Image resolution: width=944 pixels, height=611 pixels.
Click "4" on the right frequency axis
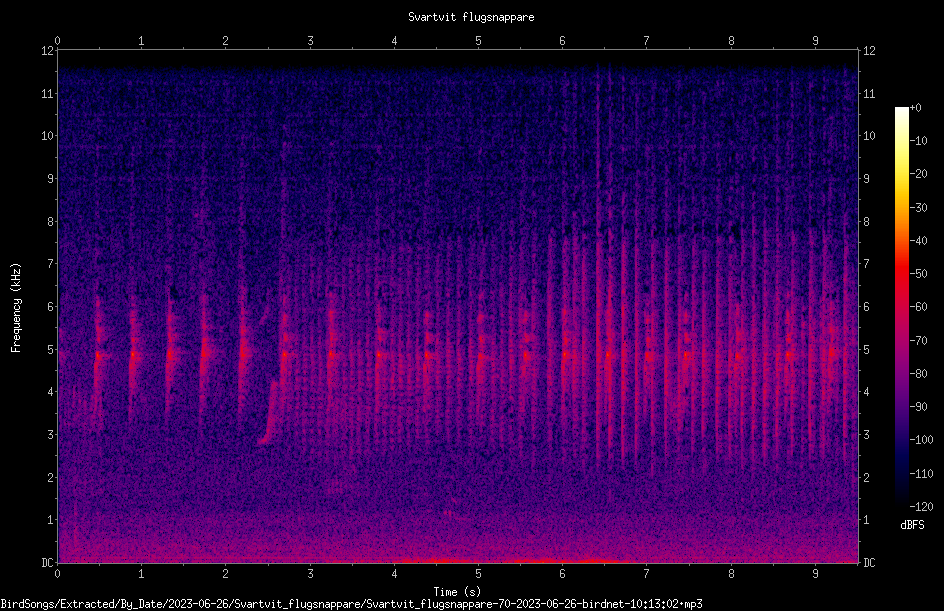tap(866, 392)
